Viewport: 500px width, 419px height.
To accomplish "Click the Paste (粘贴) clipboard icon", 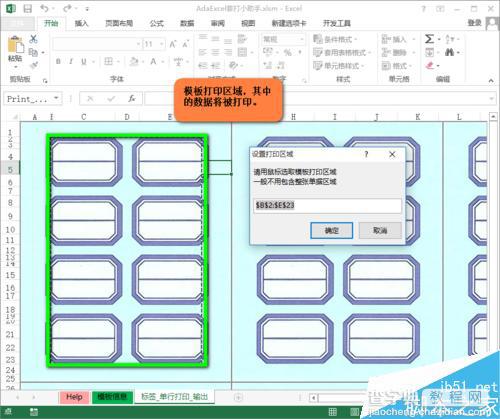I will click(x=15, y=44).
